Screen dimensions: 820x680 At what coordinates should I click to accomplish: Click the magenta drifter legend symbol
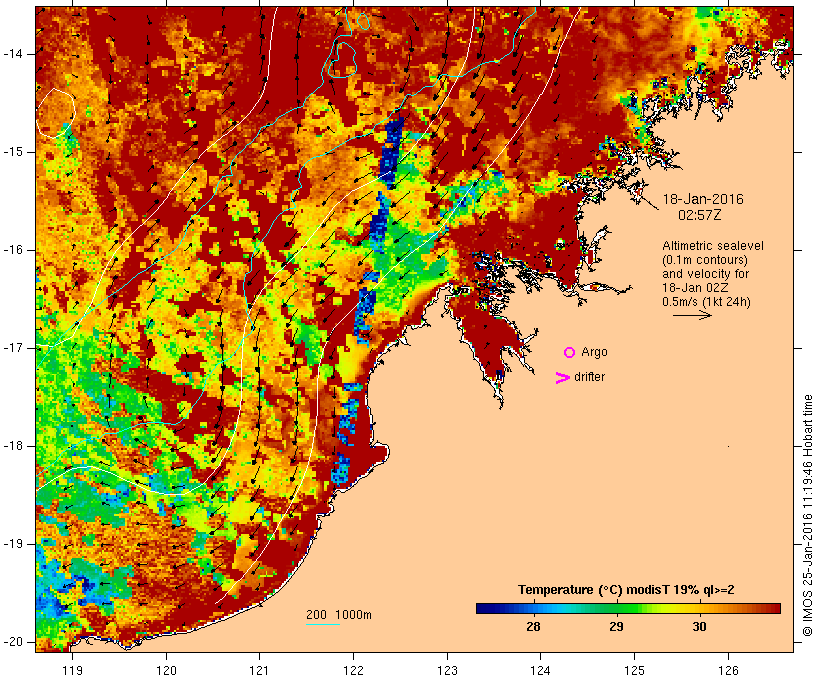pos(562,378)
